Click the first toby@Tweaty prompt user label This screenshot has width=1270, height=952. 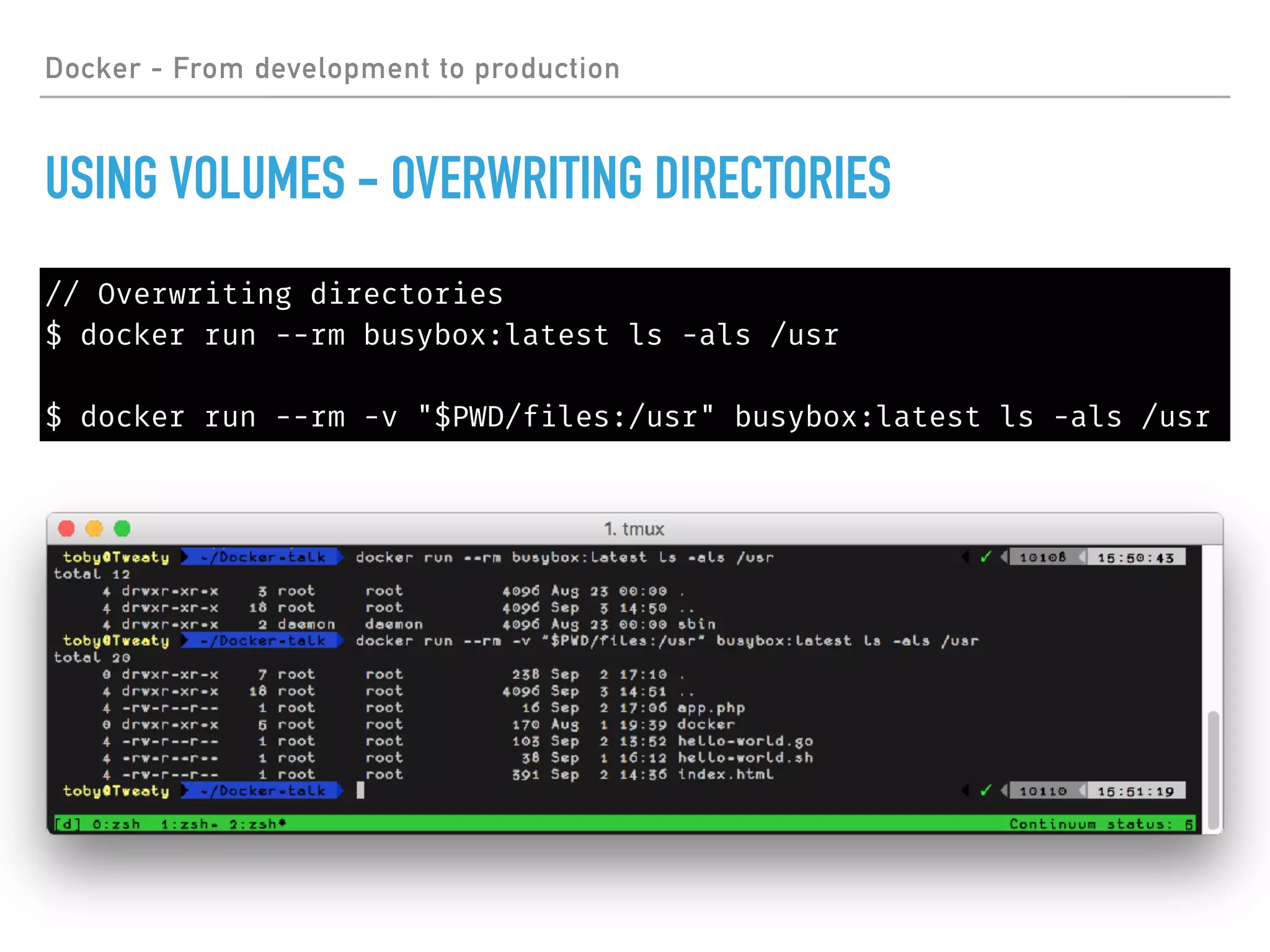(116, 557)
